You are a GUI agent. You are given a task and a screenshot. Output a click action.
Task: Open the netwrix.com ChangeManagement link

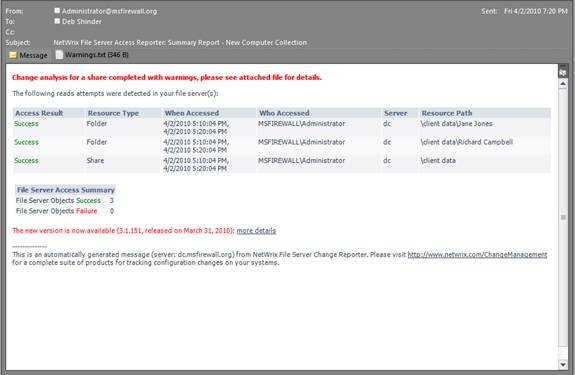[477, 254]
